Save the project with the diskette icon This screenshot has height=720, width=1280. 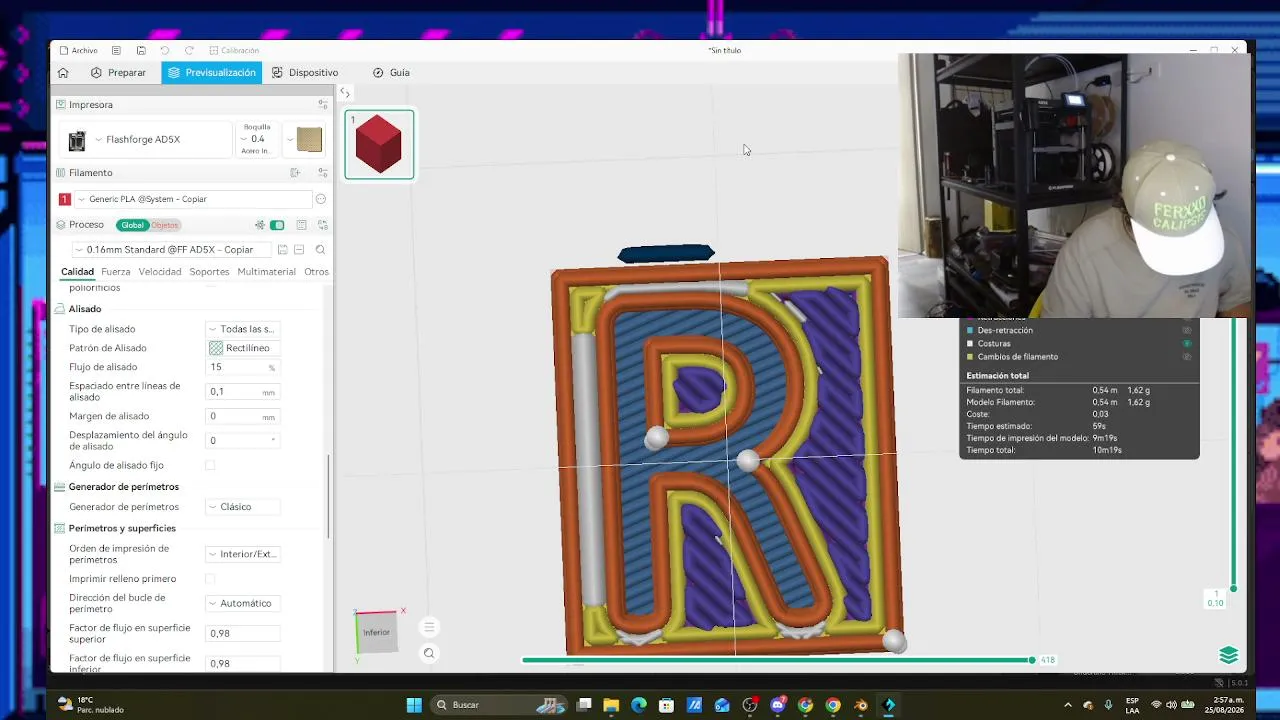pos(141,50)
